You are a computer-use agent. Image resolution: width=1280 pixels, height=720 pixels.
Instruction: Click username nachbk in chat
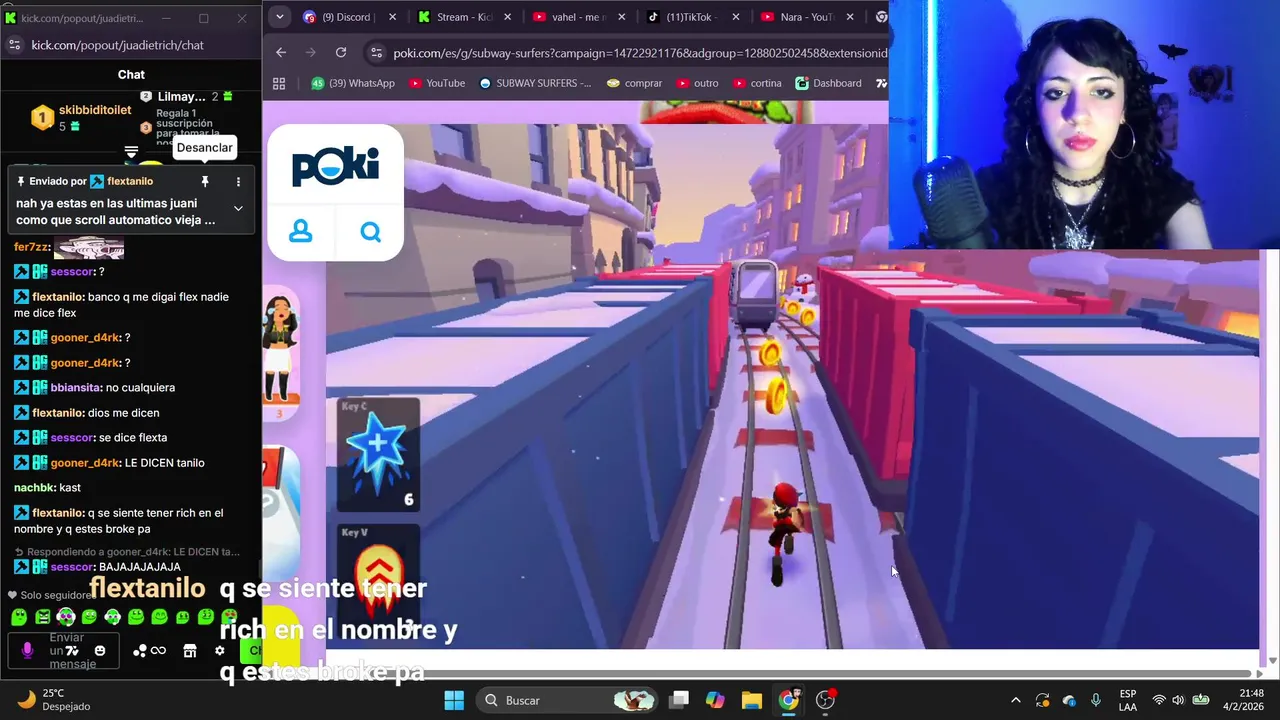pyautogui.click(x=33, y=488)
